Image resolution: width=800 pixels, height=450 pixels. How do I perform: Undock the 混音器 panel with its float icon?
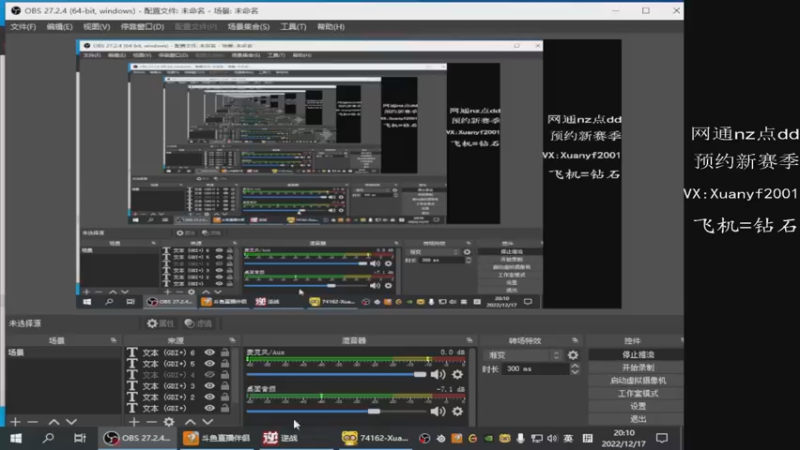(x=469, y=340)
